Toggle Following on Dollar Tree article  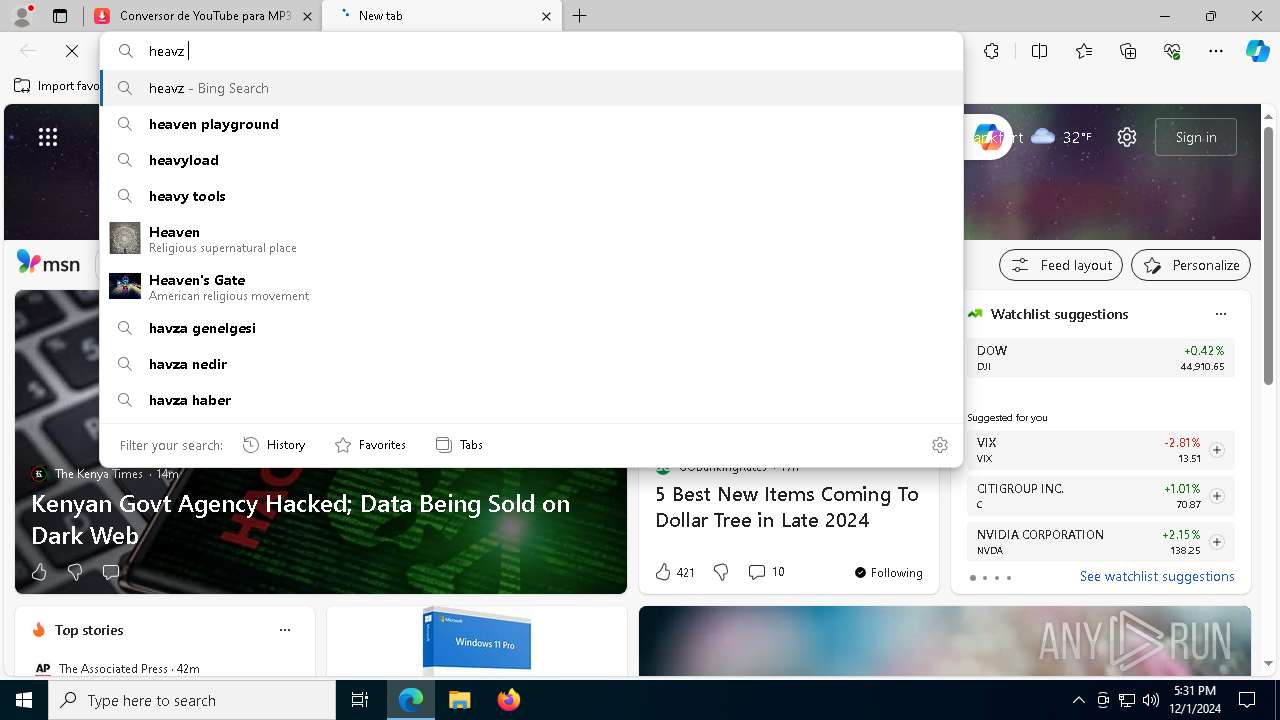click(888, 572)
